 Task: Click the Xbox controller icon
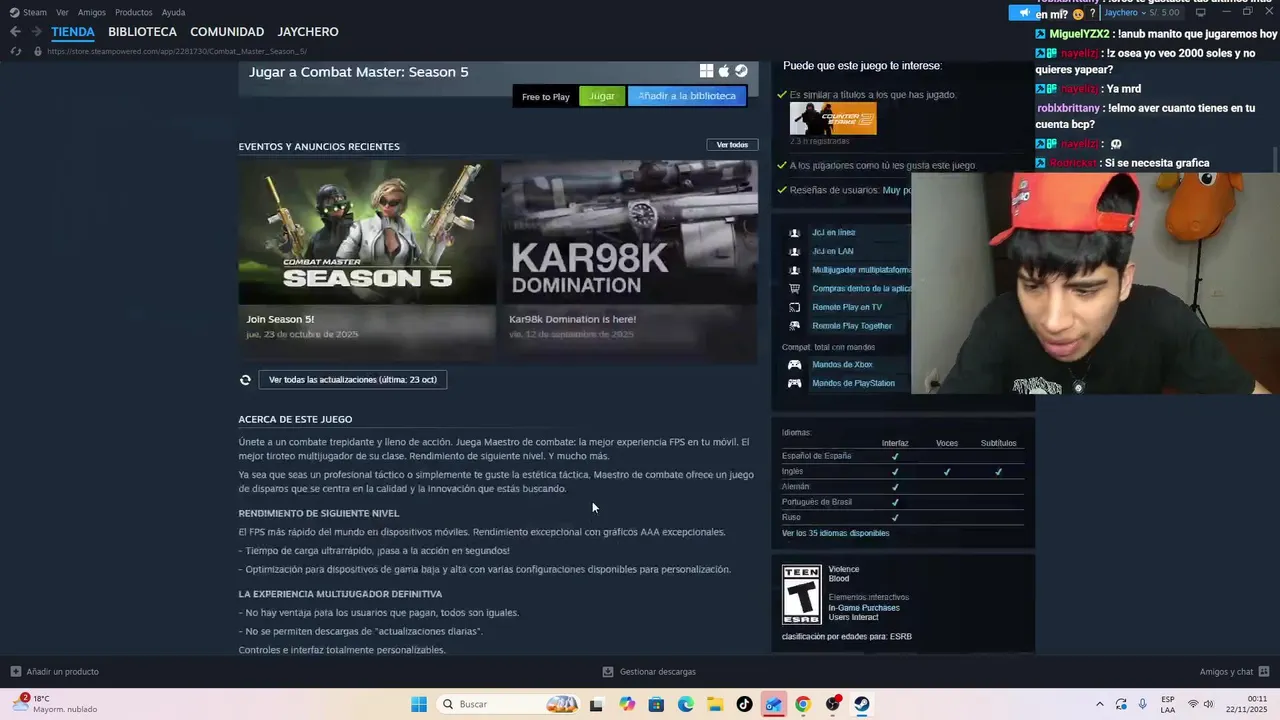[794, 365]
